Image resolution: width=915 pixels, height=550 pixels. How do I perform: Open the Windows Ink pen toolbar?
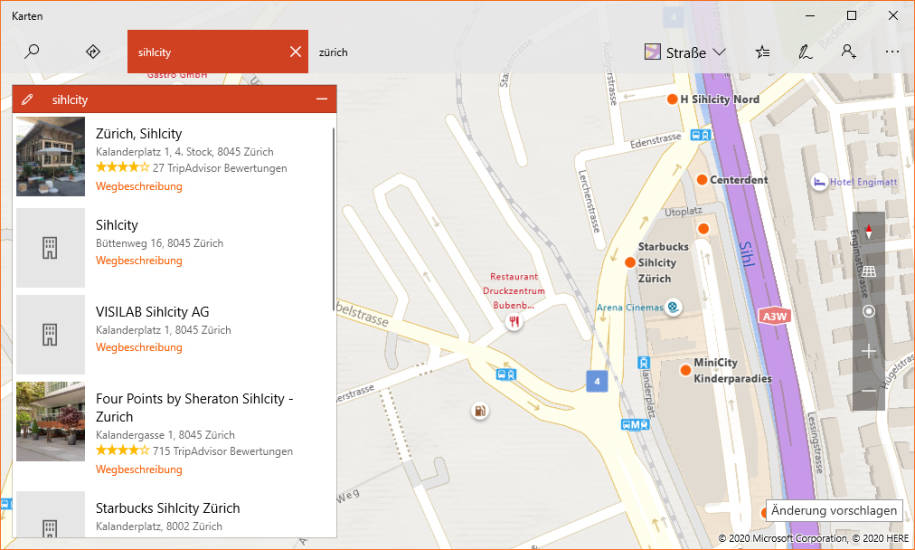click(805, 52)
